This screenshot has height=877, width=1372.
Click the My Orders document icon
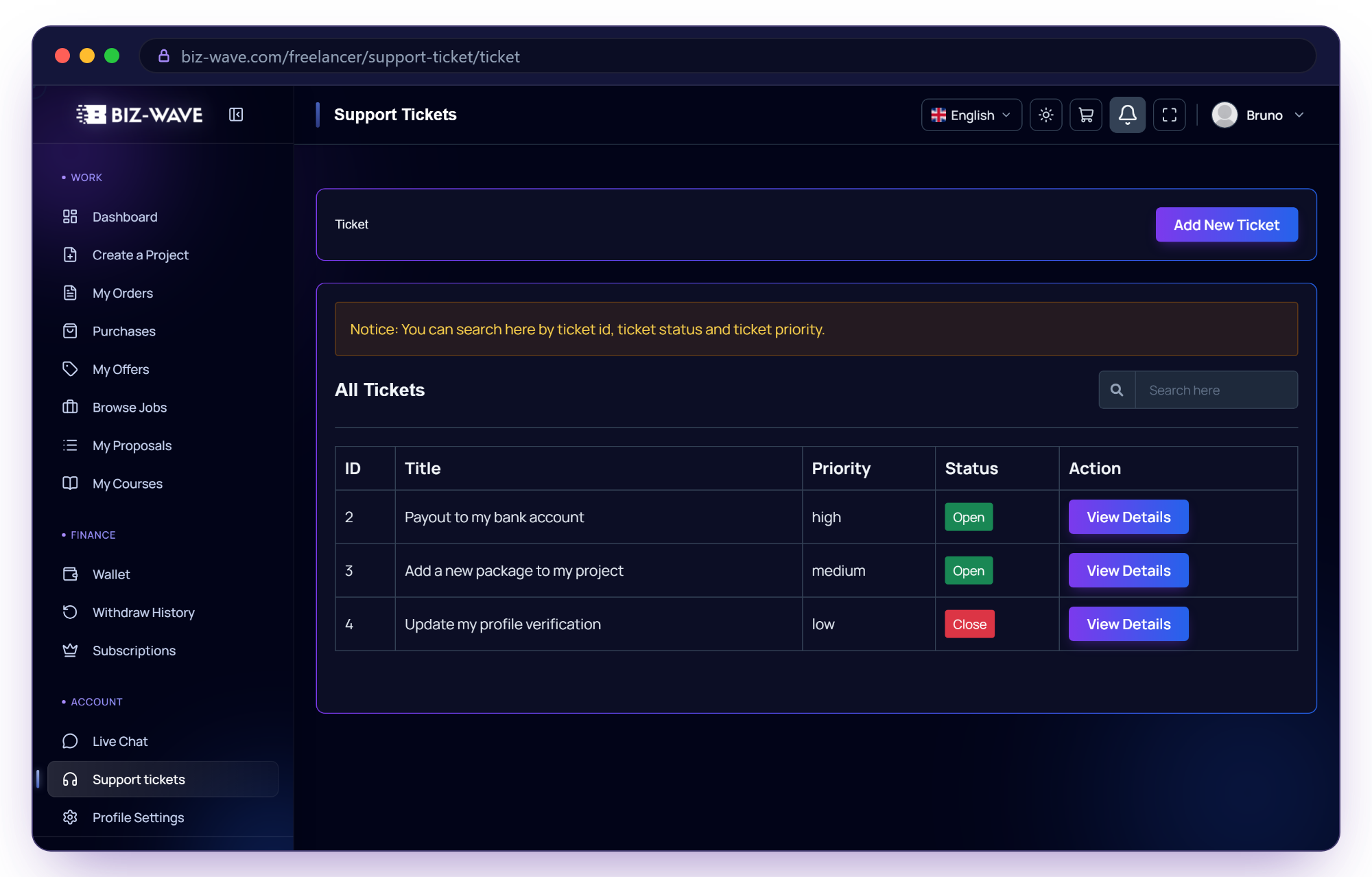[70, 293]
